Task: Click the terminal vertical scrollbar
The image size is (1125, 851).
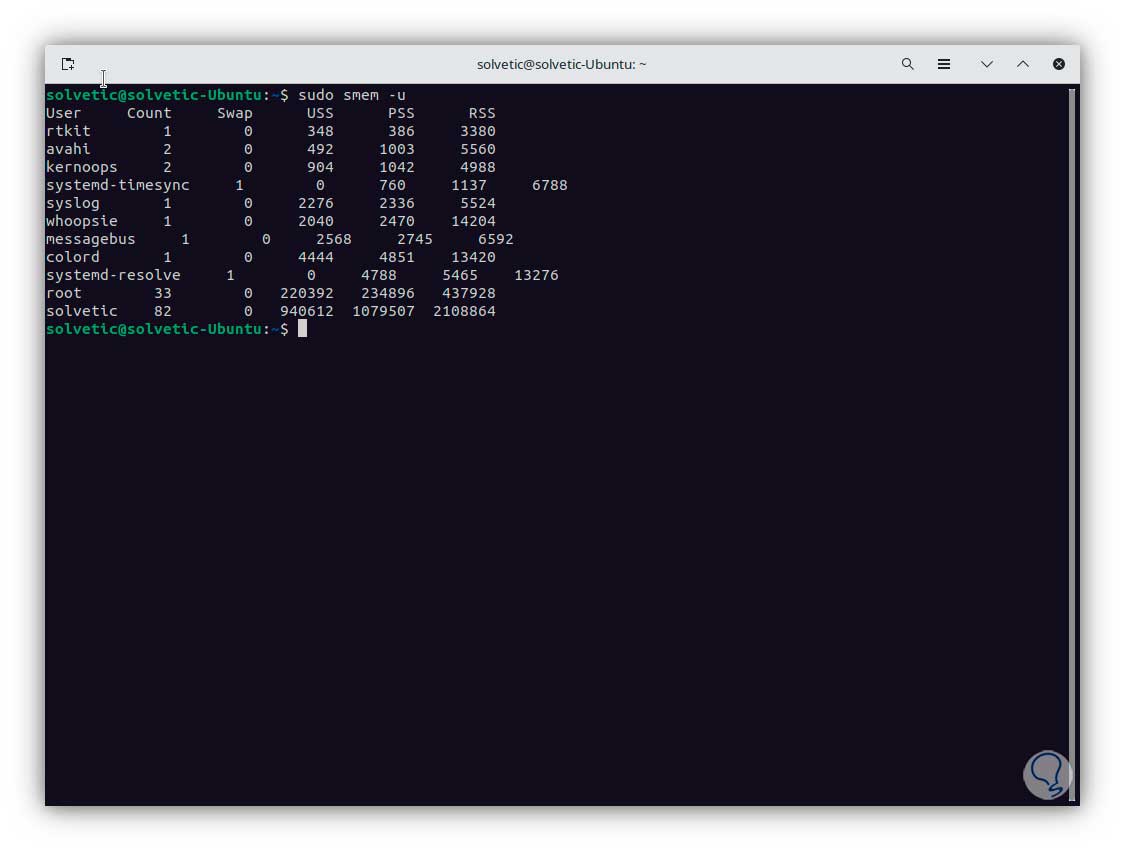Action: click(1072, 445)
